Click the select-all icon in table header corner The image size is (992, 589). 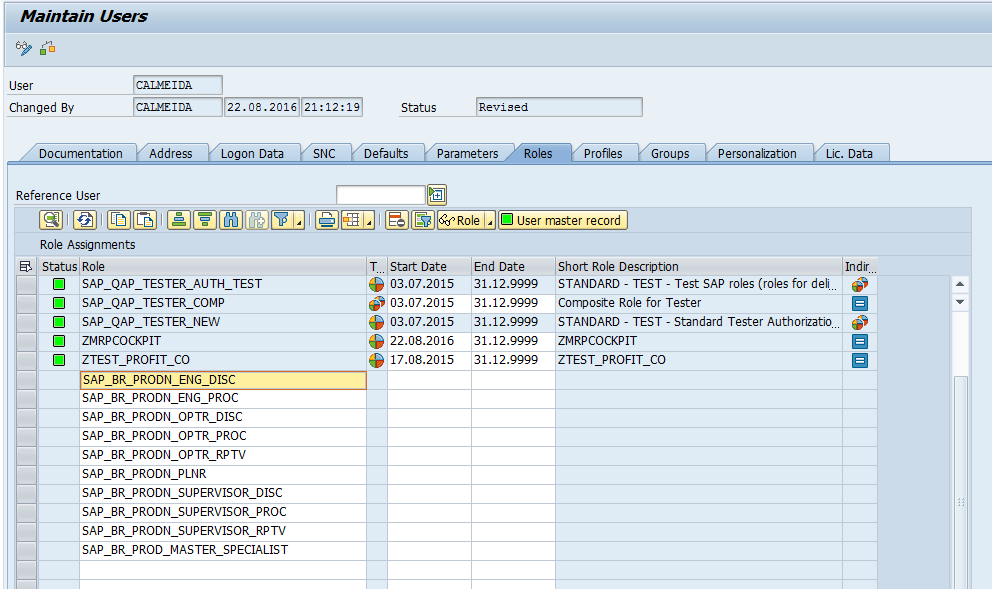pos(26,266)
